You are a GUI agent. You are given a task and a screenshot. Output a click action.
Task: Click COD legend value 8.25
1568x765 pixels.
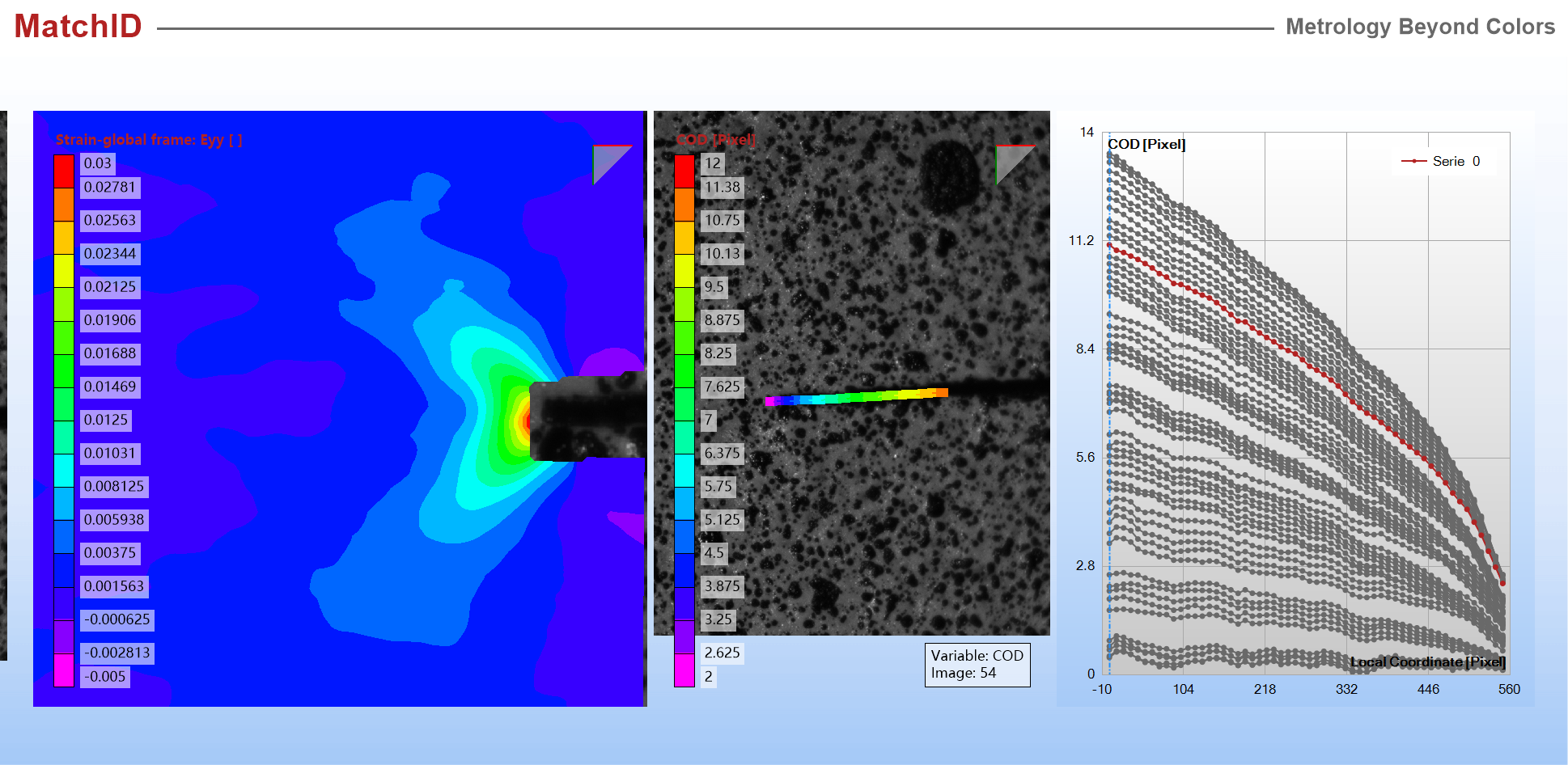tap(718, 353)
